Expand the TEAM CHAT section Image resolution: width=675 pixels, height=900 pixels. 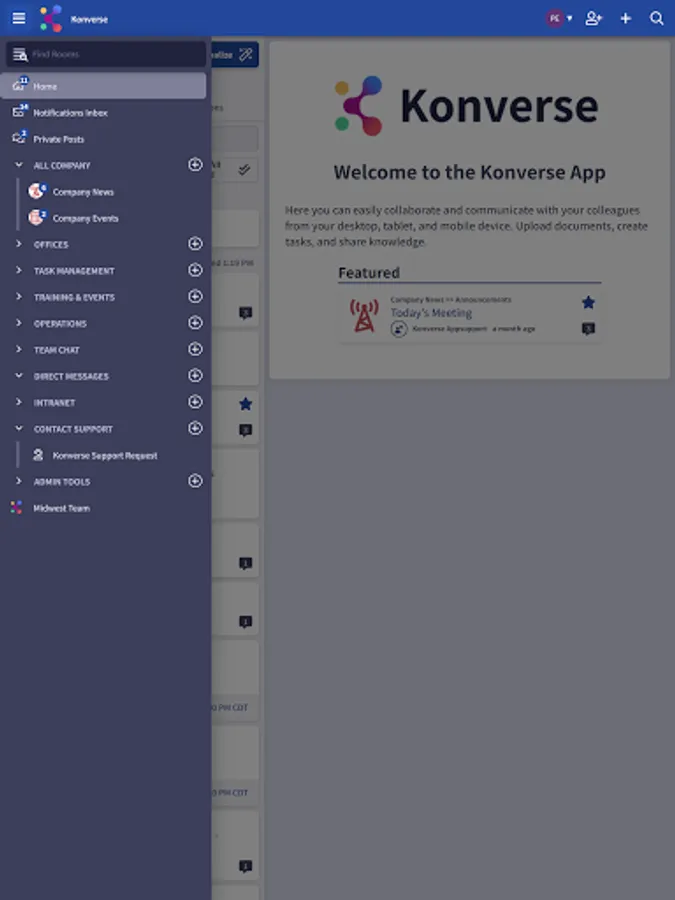pyautogui.click(x=19, y=350)
